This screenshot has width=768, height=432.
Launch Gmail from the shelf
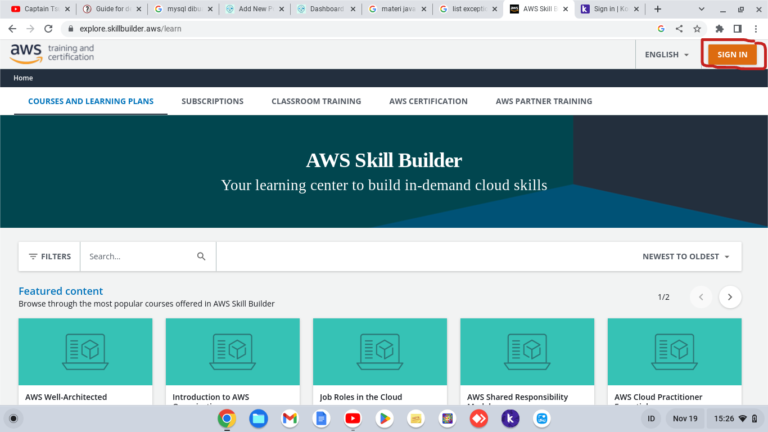[x=289, y=418]
